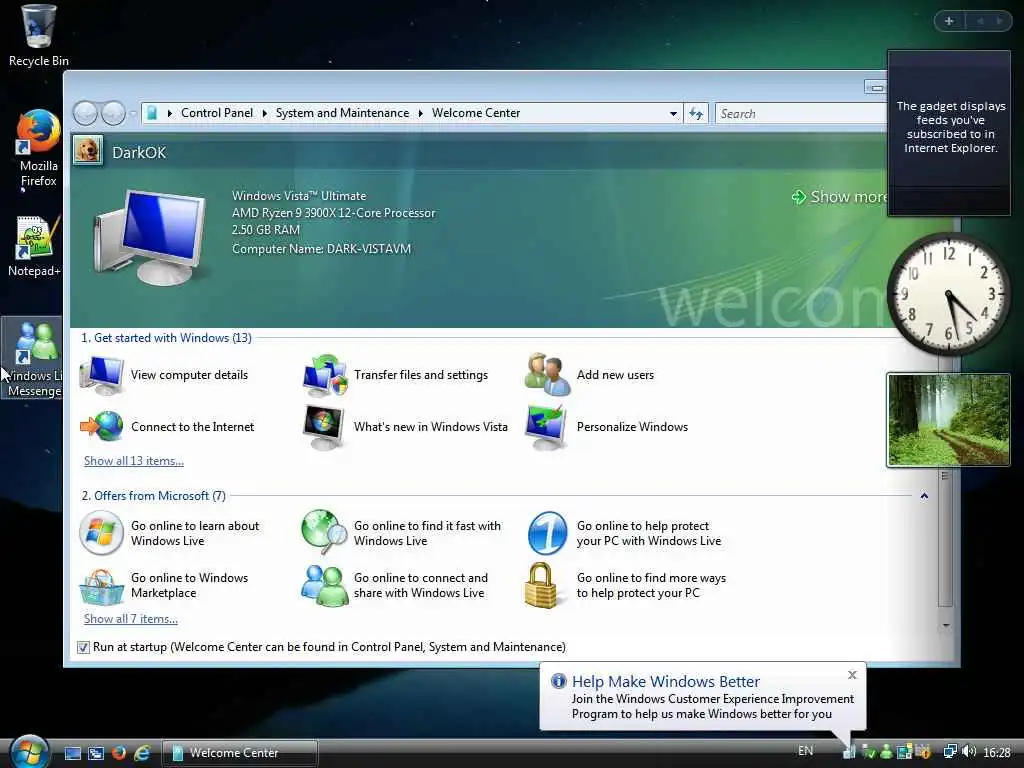Open Go online to Windows Marketplace icon
Viewport: 1024px width, 768px height.
[x=101, y=586]
